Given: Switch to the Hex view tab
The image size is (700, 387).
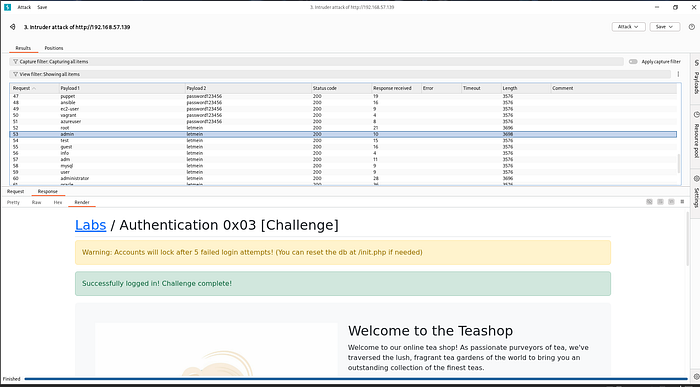Looking at the screenshot, I should click(58, 202).
